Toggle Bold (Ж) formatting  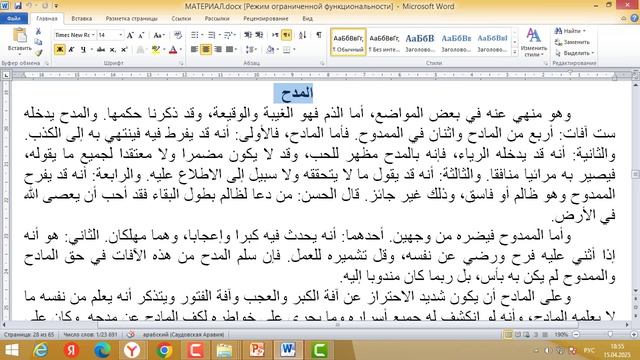point(60,50)
